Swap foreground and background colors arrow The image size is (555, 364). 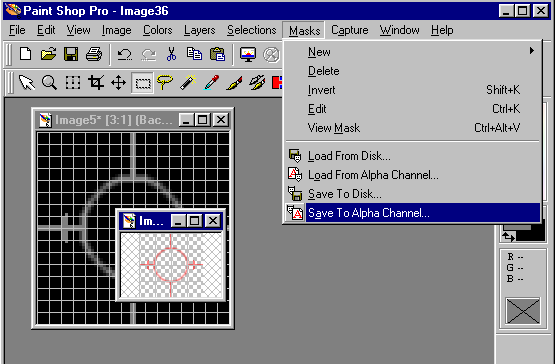(508, 237)
